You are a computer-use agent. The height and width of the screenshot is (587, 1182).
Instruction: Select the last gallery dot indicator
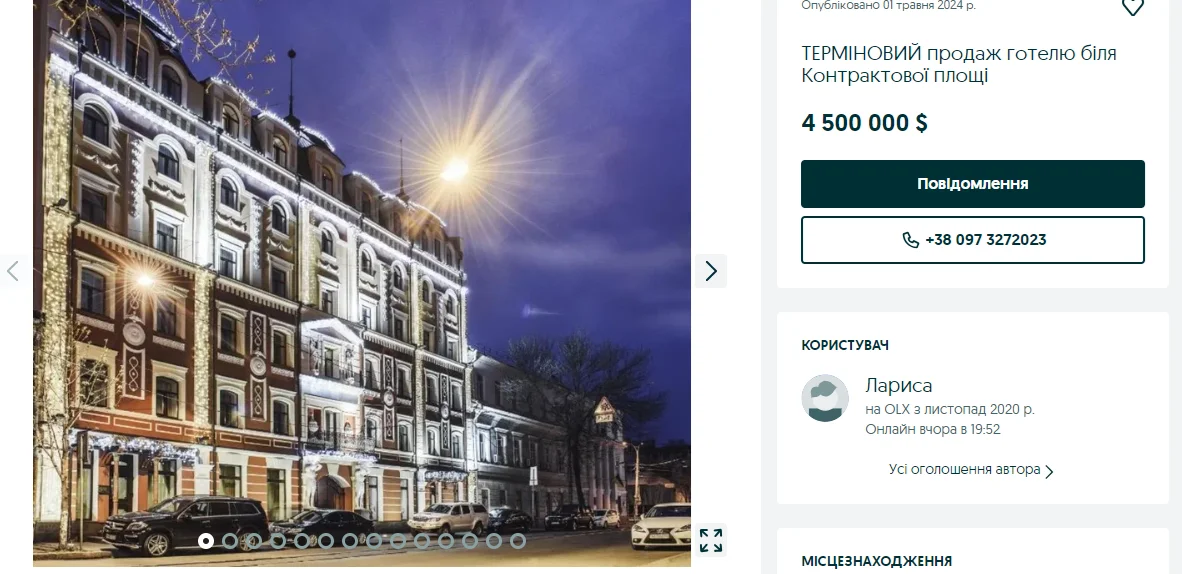tap(518, 541)
